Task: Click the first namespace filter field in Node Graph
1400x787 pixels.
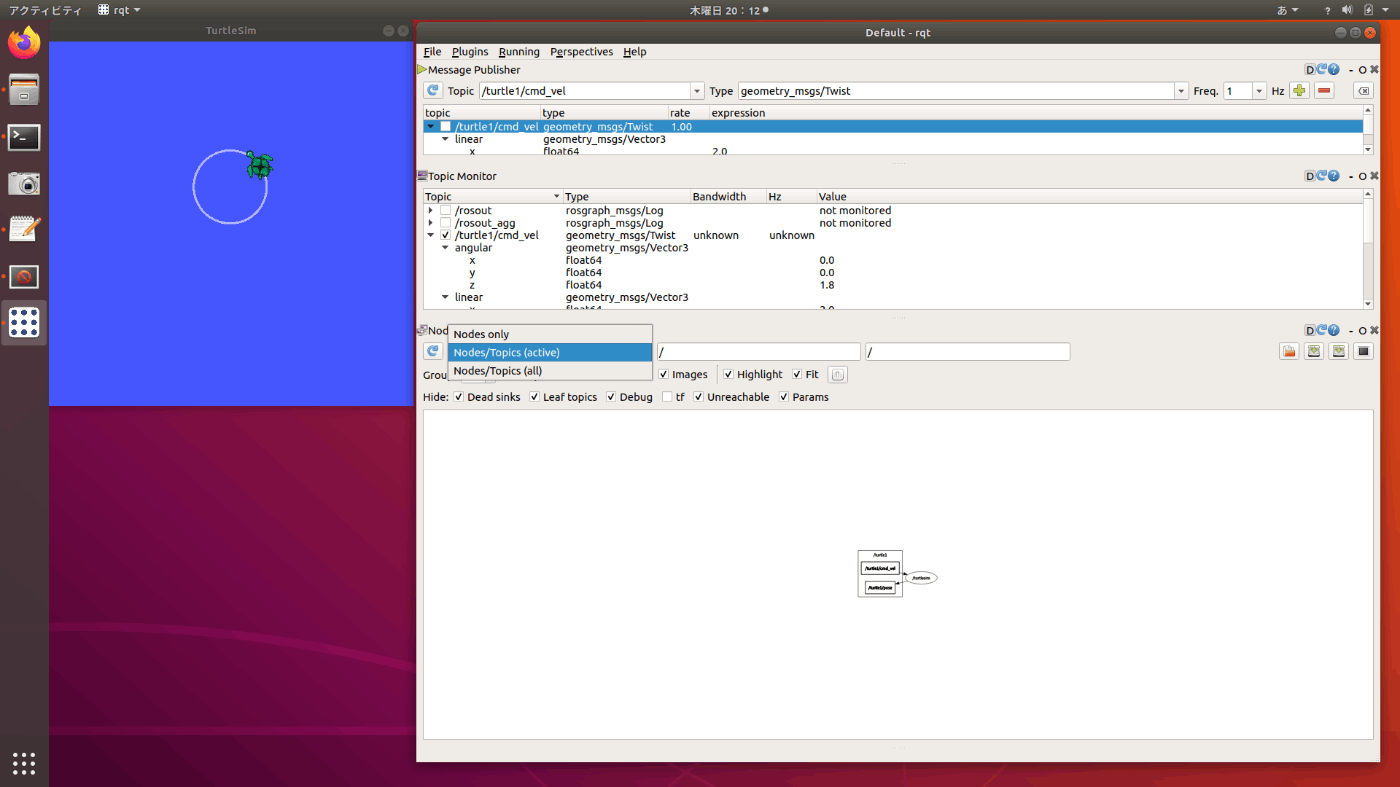Action: (x=758, y=352)
